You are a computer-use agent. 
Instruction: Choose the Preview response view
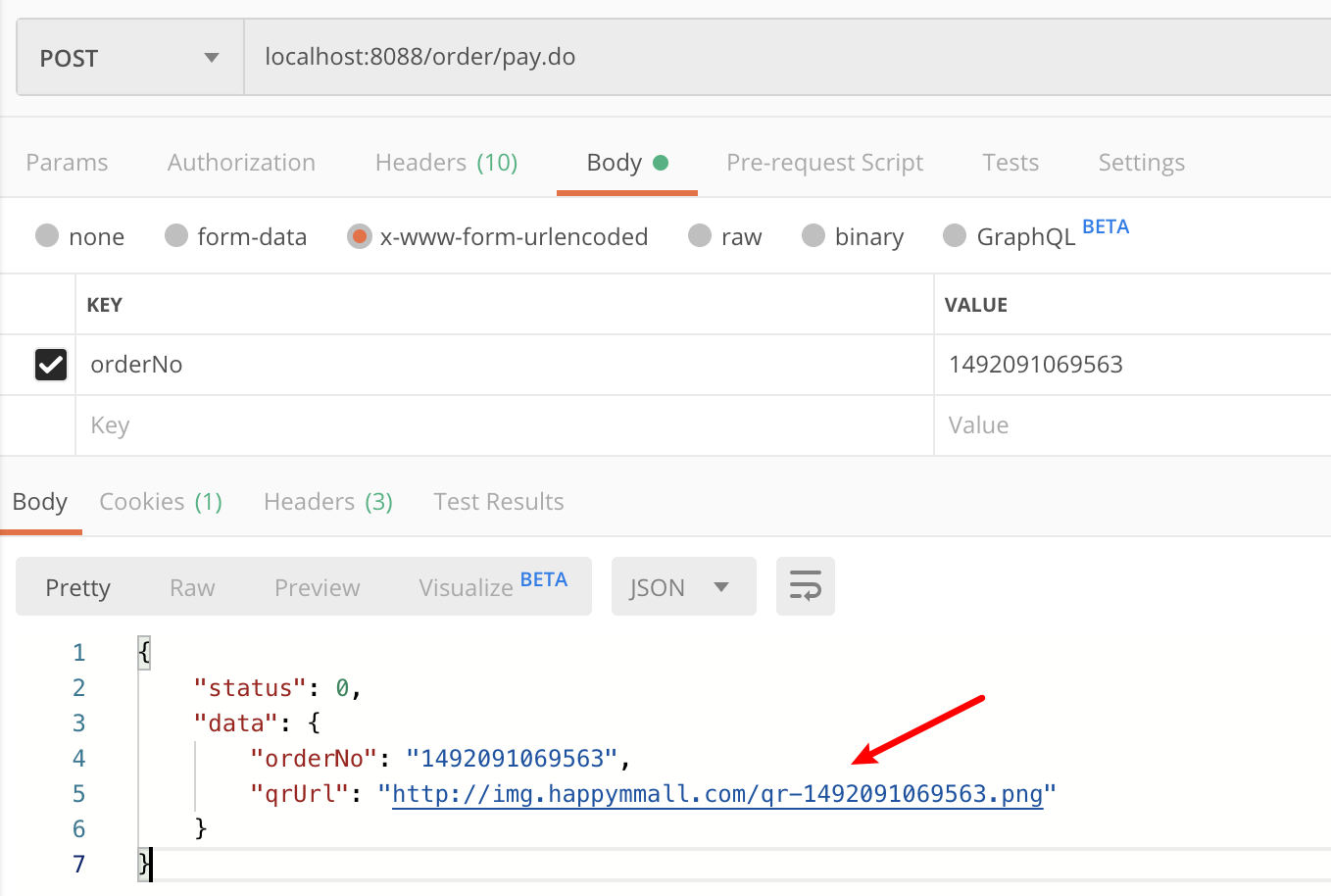tap(318, 587)
